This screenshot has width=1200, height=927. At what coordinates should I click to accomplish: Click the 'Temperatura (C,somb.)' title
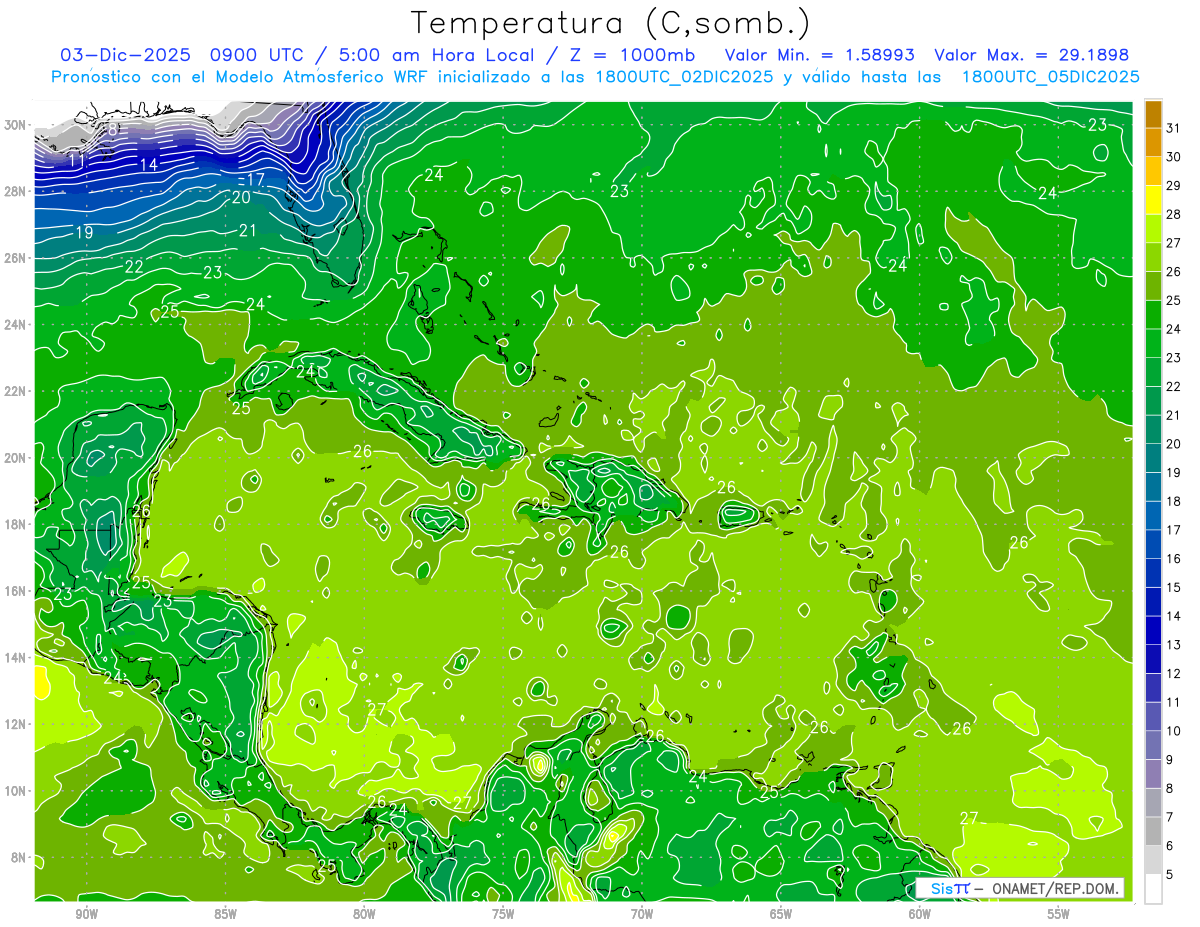click(612, 23)
